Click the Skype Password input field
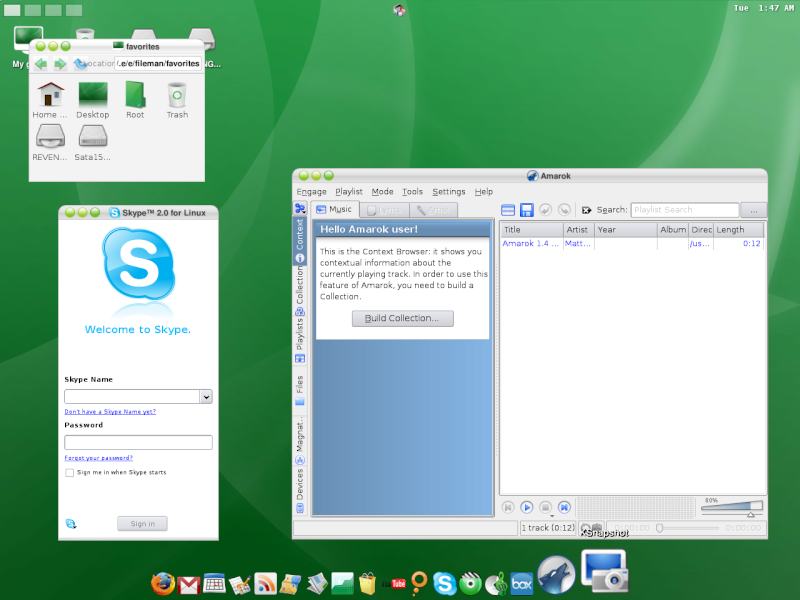This screenshot has height=600, width=800. coord(138,442)
